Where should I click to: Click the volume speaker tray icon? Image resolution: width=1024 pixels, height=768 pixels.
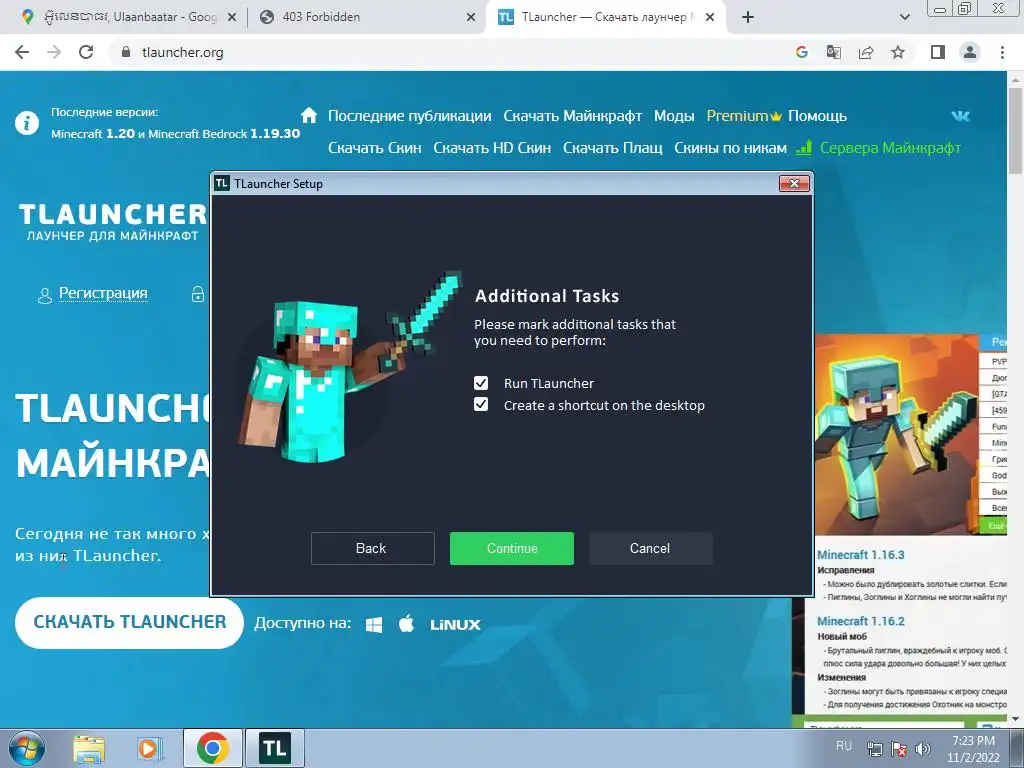(x=923, y=749)
